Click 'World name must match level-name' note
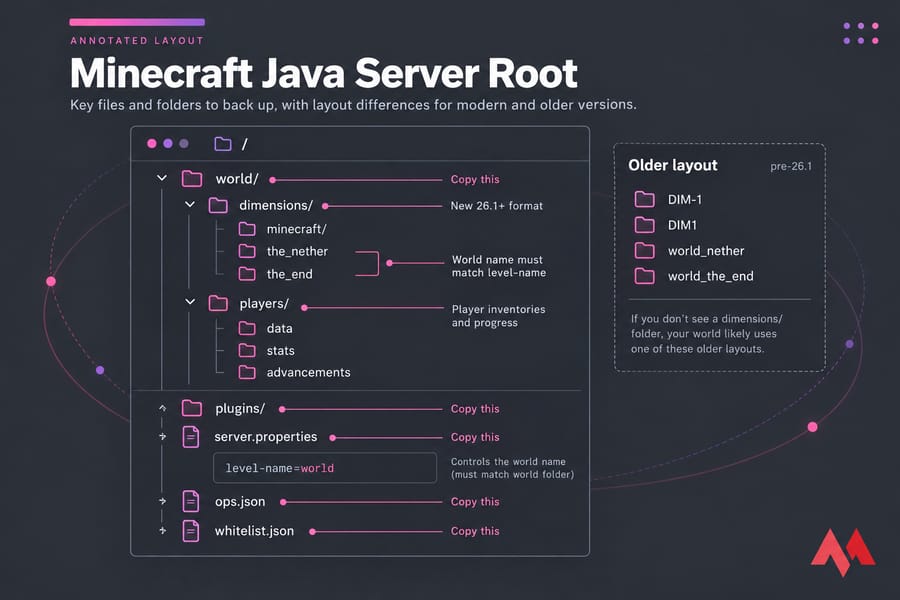Screen dimensions: 900x600 click(499, 266)
